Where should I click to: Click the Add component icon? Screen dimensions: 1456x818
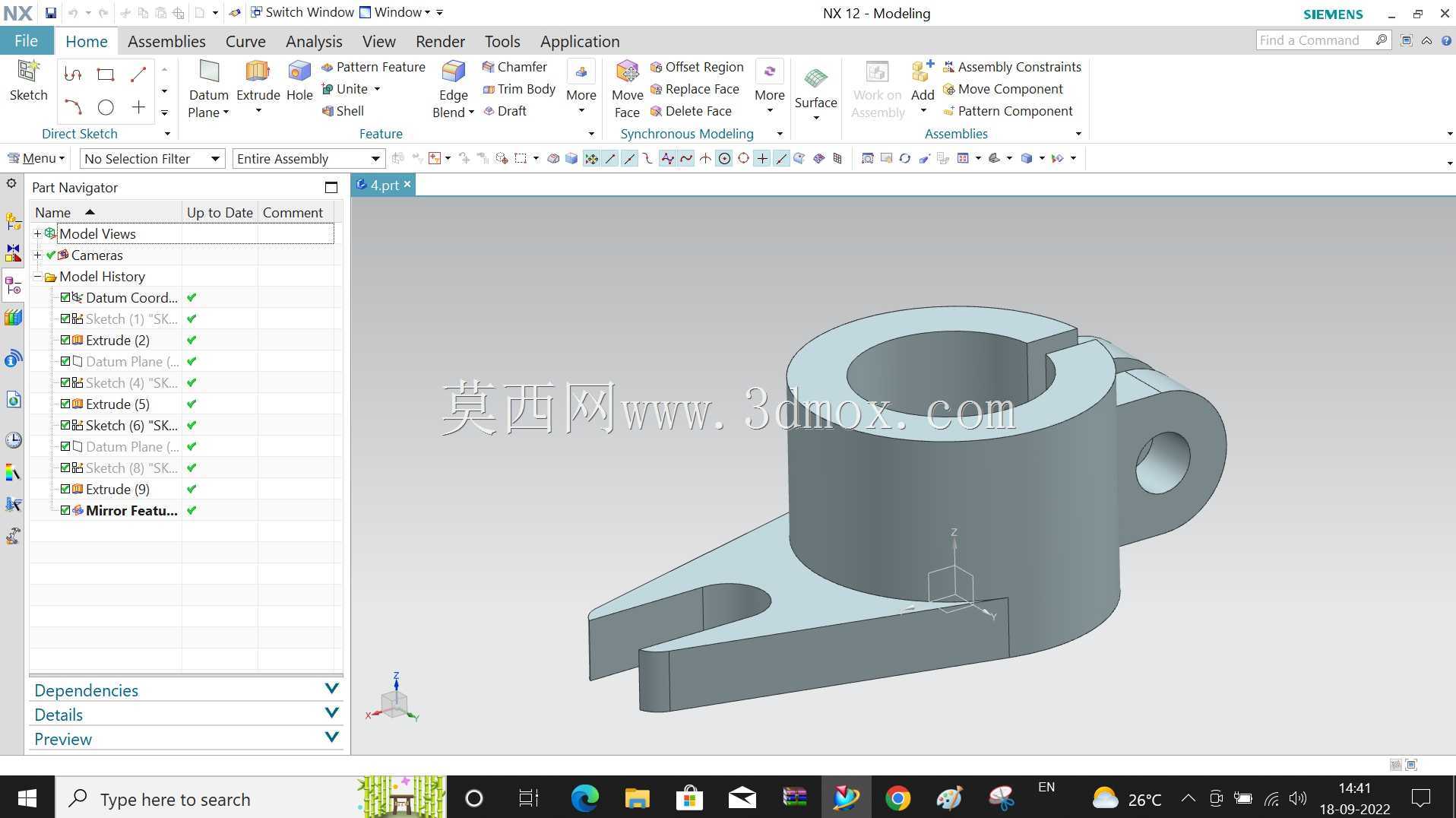(923, 71)
